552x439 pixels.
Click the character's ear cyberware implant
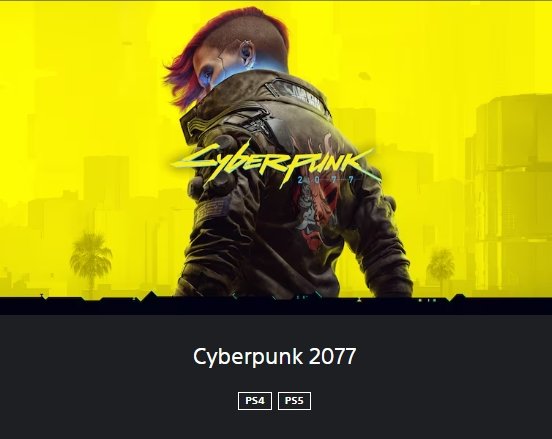click(246, 53)
